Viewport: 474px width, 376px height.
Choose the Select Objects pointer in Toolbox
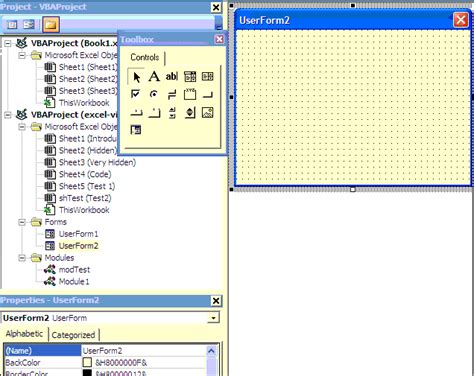(136, 77)
